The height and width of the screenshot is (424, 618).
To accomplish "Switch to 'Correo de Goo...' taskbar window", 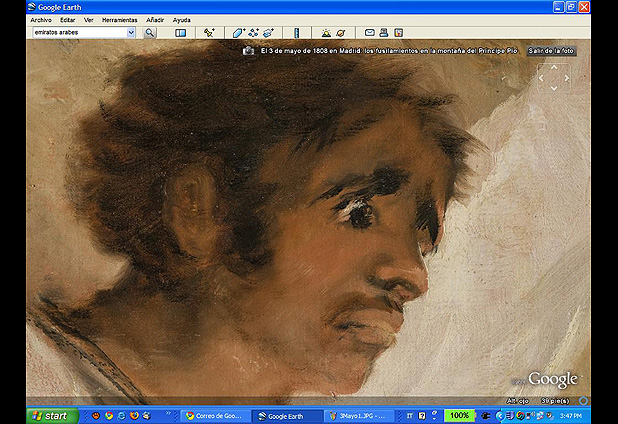I will pyautogui.click(x=213, y=415).
